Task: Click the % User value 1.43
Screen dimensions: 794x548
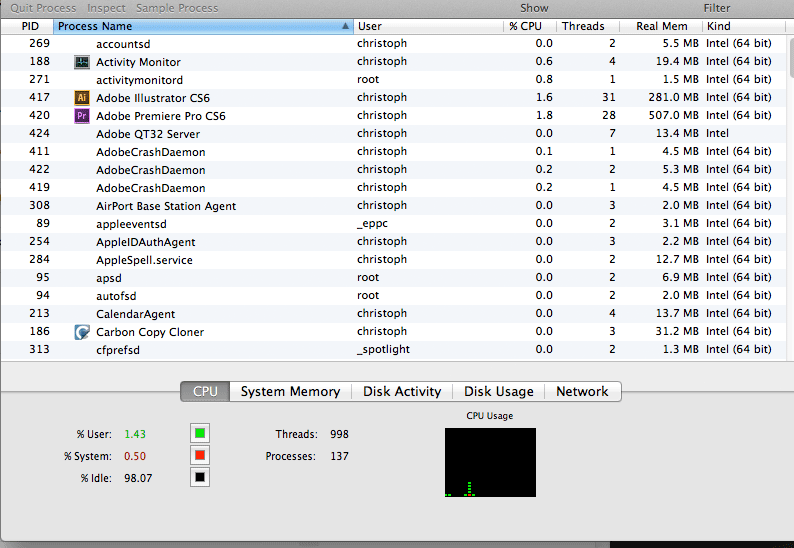Action: pyautogui.click(x=135, y=434)
